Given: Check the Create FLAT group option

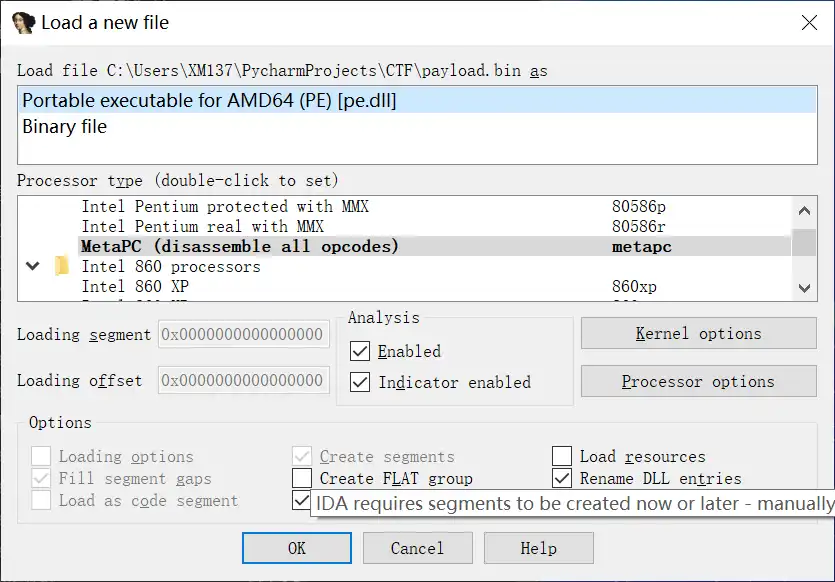Looking at the screenshot, I should coord(302,479).
